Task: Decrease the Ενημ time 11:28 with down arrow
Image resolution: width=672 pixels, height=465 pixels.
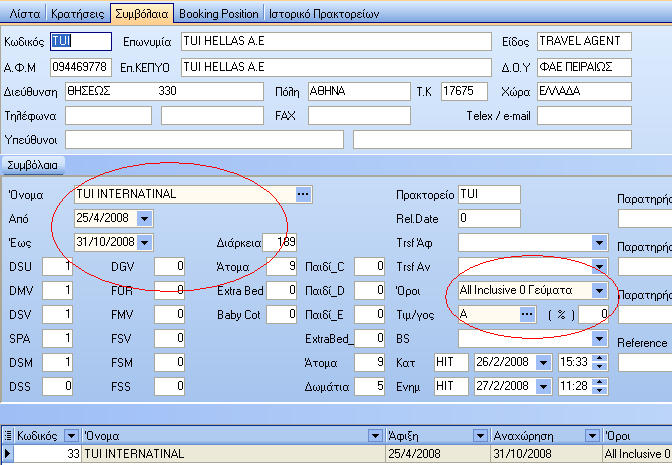Action: (600, 390)
